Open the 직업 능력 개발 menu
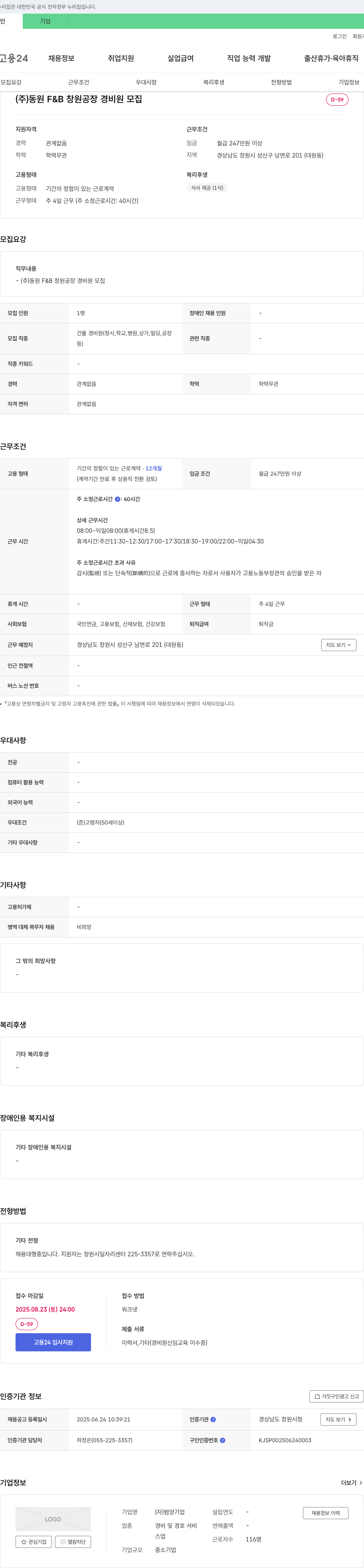364x1568 pixels. (249, 58)
